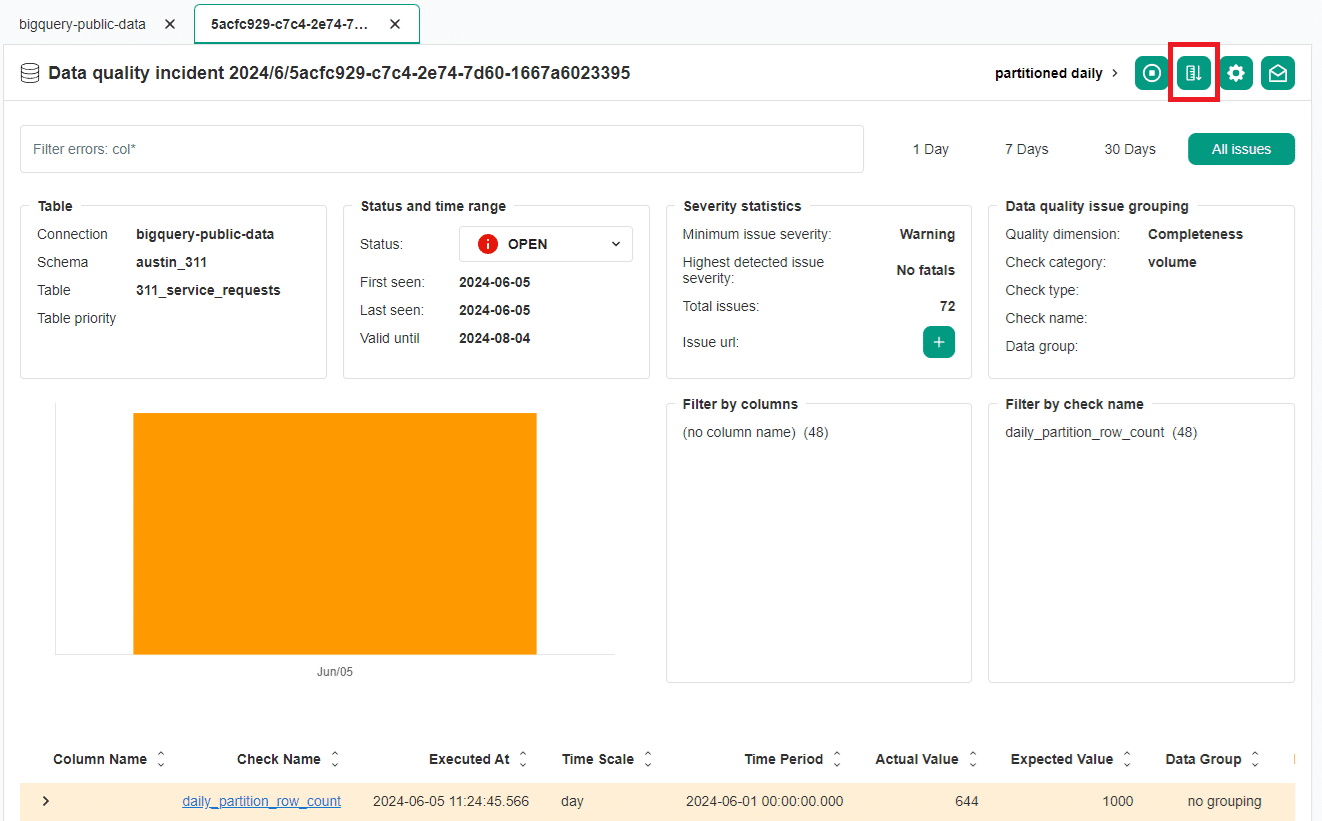
Task: Click the incident title heading text
Action: 339,73
